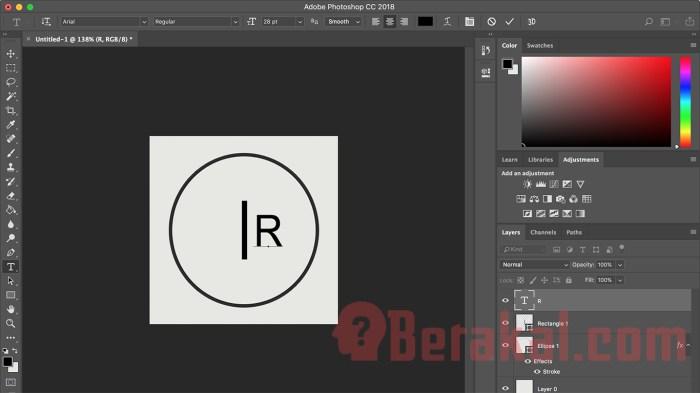This screenshot has height=393, width=700.
Task: Toggle visibility of the Stroke effect
Action: click(538, 372)
